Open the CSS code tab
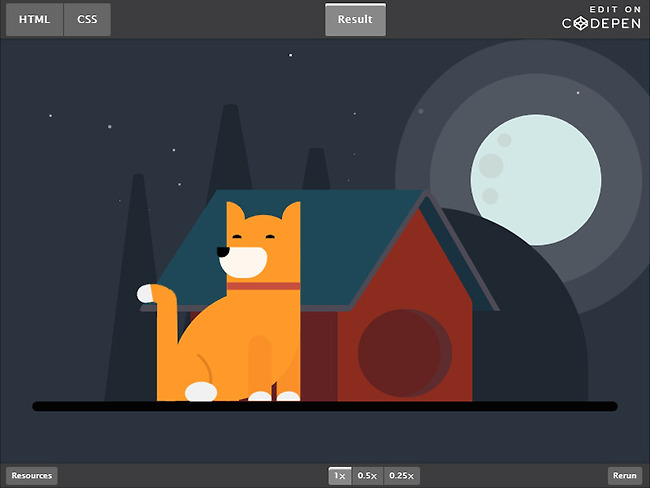 [87, 19]
